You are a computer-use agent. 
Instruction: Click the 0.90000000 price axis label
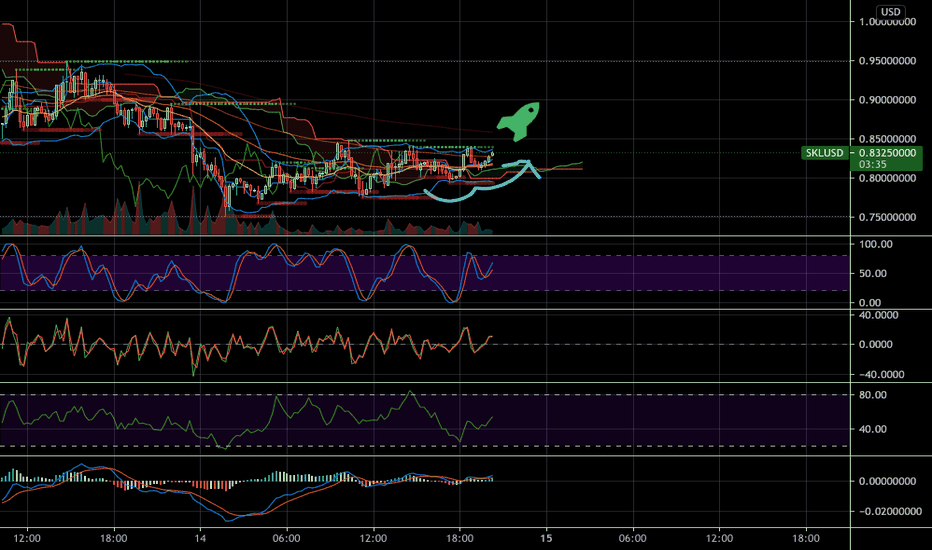887,100
